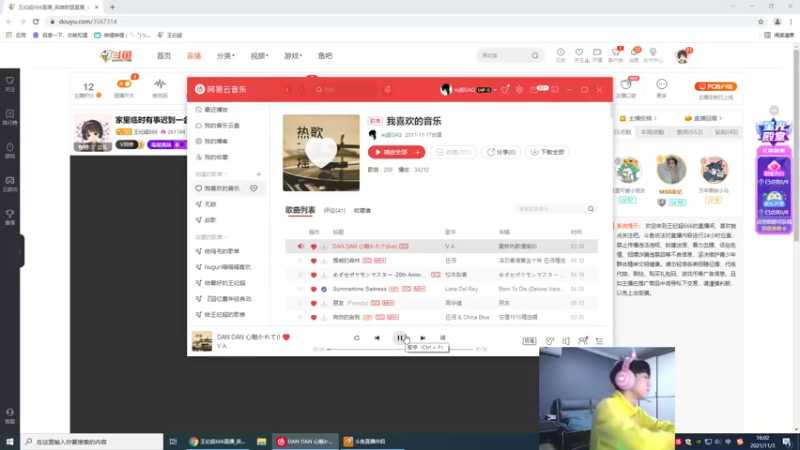Expand 游戏 dropdown in Douyu navigation
The height and width of the screenshot is (450, 800).
[x=293, y=56]
